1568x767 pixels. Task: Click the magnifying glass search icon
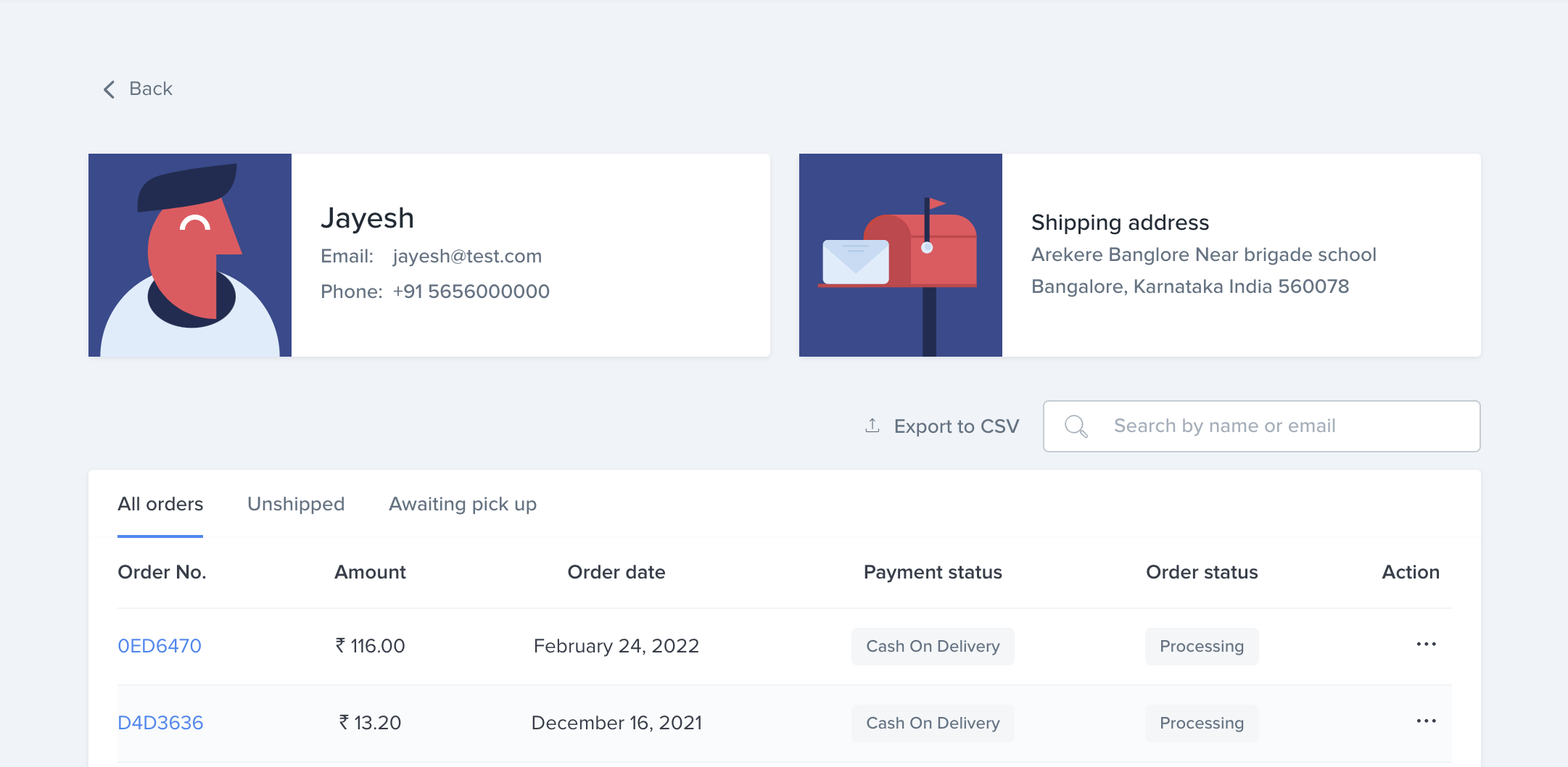[x=1076, y=426]
